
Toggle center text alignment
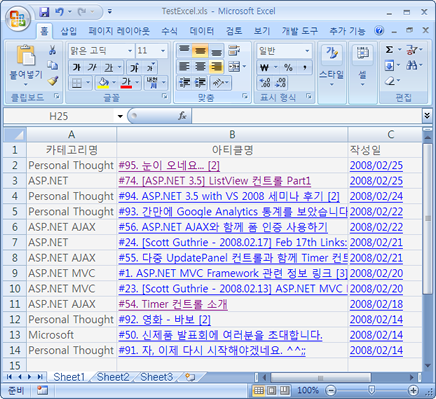200,67
